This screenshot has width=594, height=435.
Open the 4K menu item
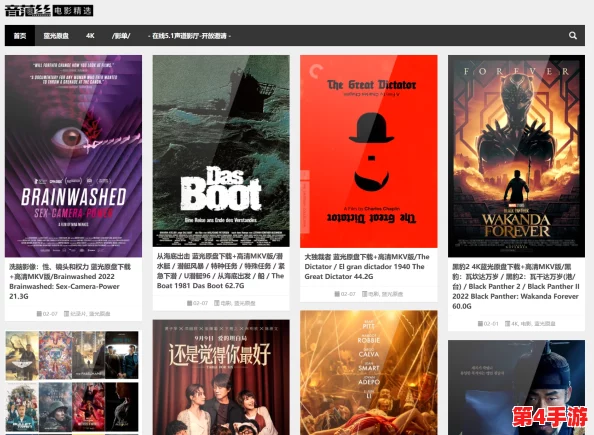point(90,36)
